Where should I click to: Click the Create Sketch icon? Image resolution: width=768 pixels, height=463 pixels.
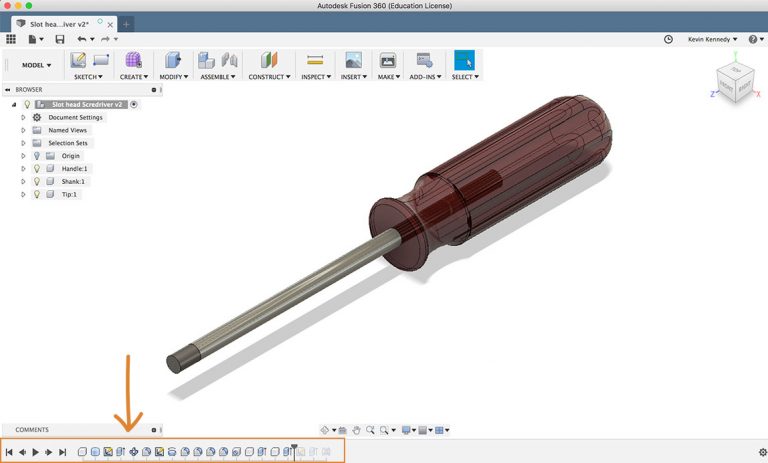[x=78, y=60]
